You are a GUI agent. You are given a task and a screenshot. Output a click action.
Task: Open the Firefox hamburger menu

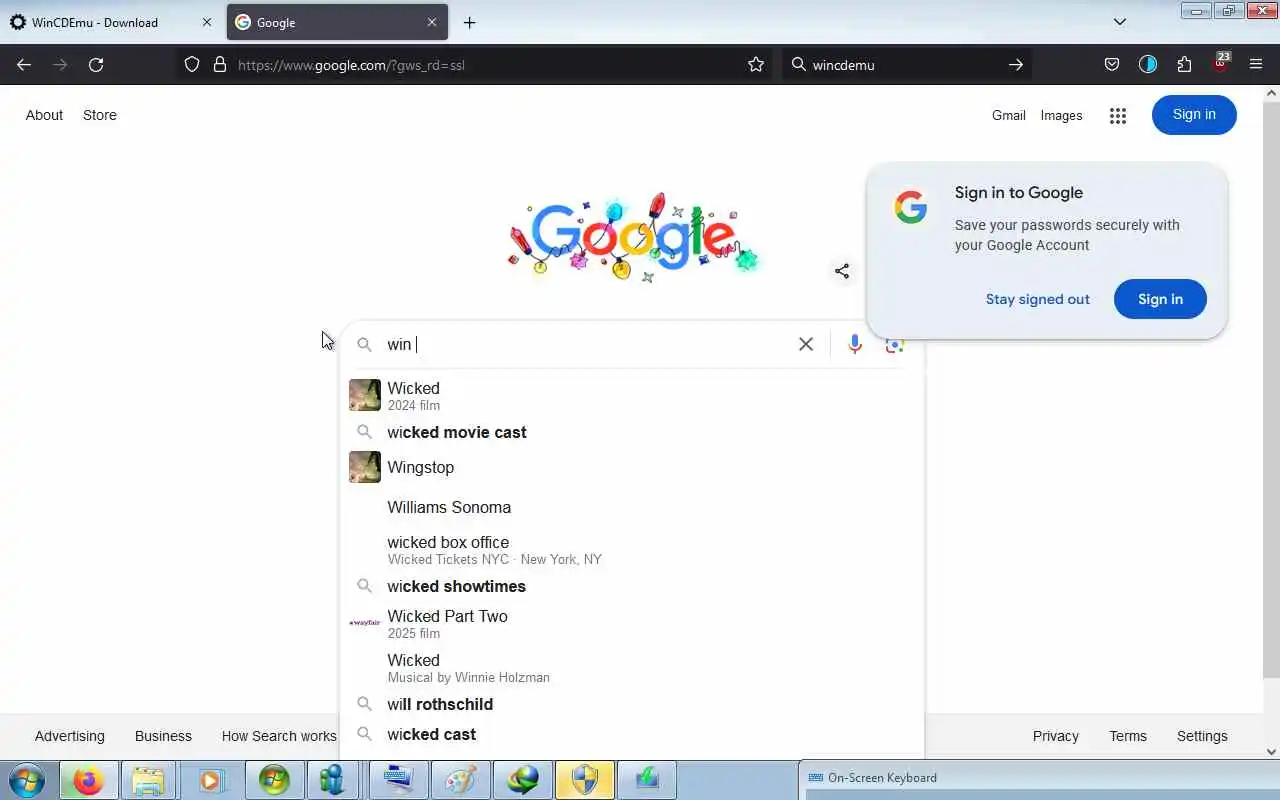click(x=1256, y=65)
